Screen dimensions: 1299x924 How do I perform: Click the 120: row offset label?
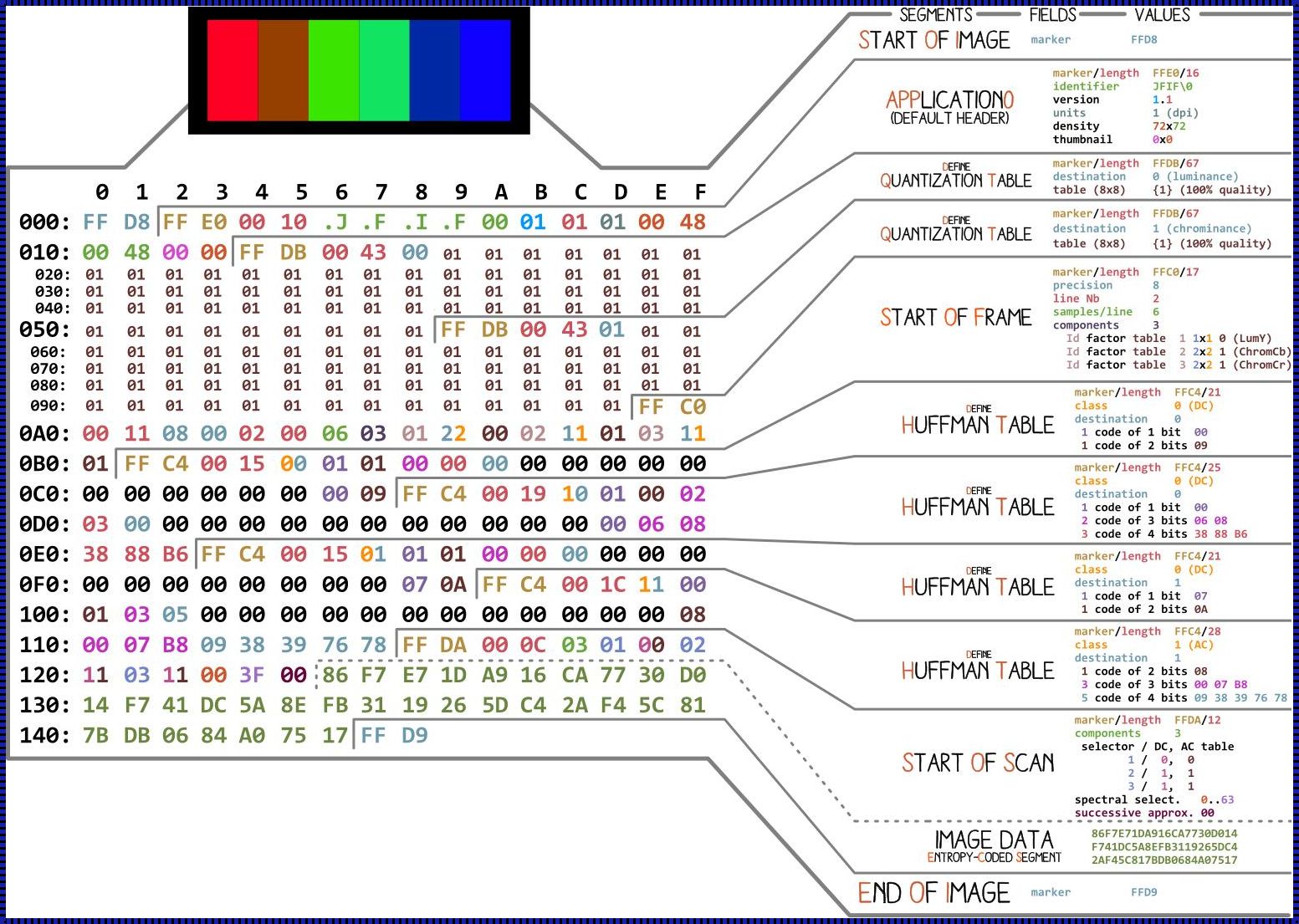point(45,675)
